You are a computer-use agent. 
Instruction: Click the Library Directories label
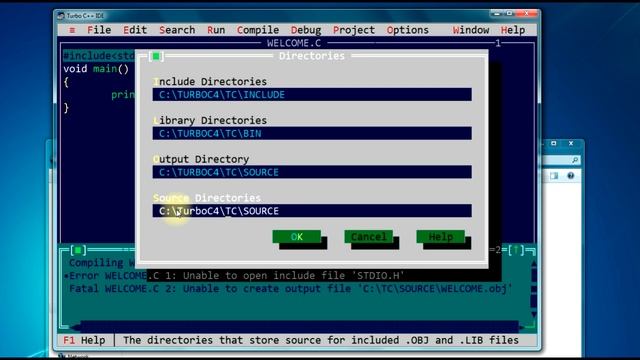pos(210,120)
